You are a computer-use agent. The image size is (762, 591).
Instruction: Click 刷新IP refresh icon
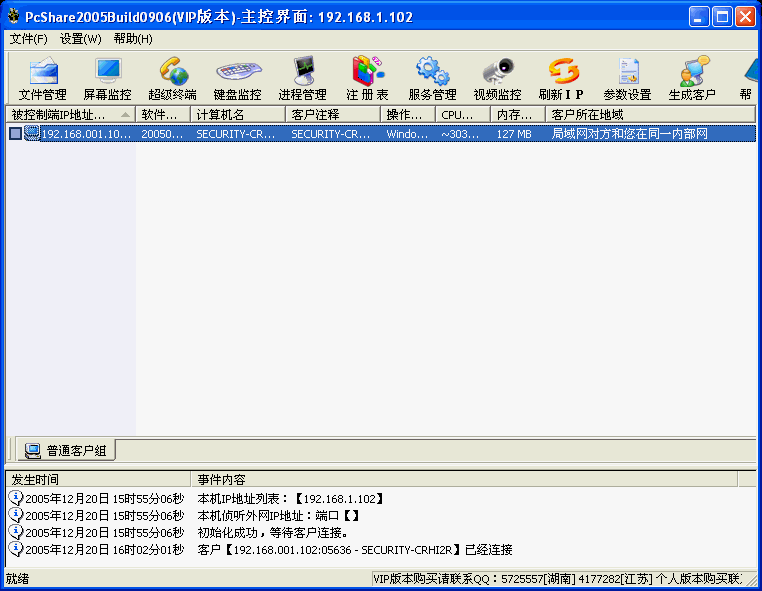coord(562,78)
